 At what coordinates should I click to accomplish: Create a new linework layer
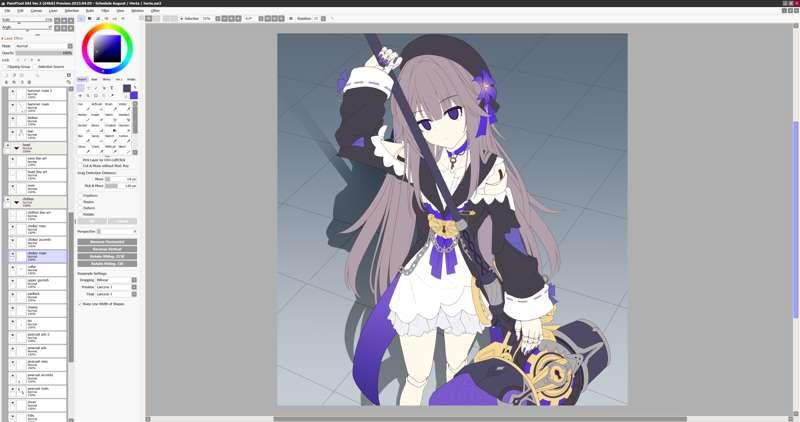point(14,75)
